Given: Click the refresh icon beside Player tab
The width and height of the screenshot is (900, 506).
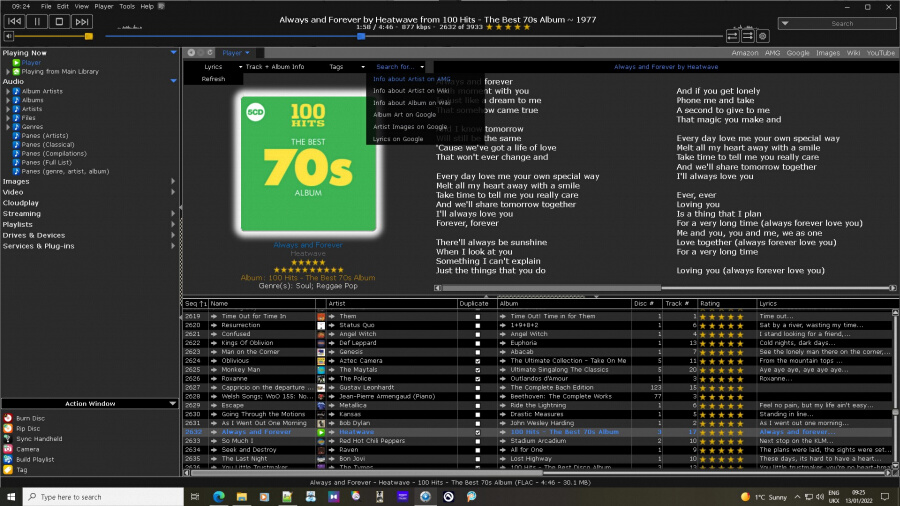Looking at the screenshot, I should [210, 53].
